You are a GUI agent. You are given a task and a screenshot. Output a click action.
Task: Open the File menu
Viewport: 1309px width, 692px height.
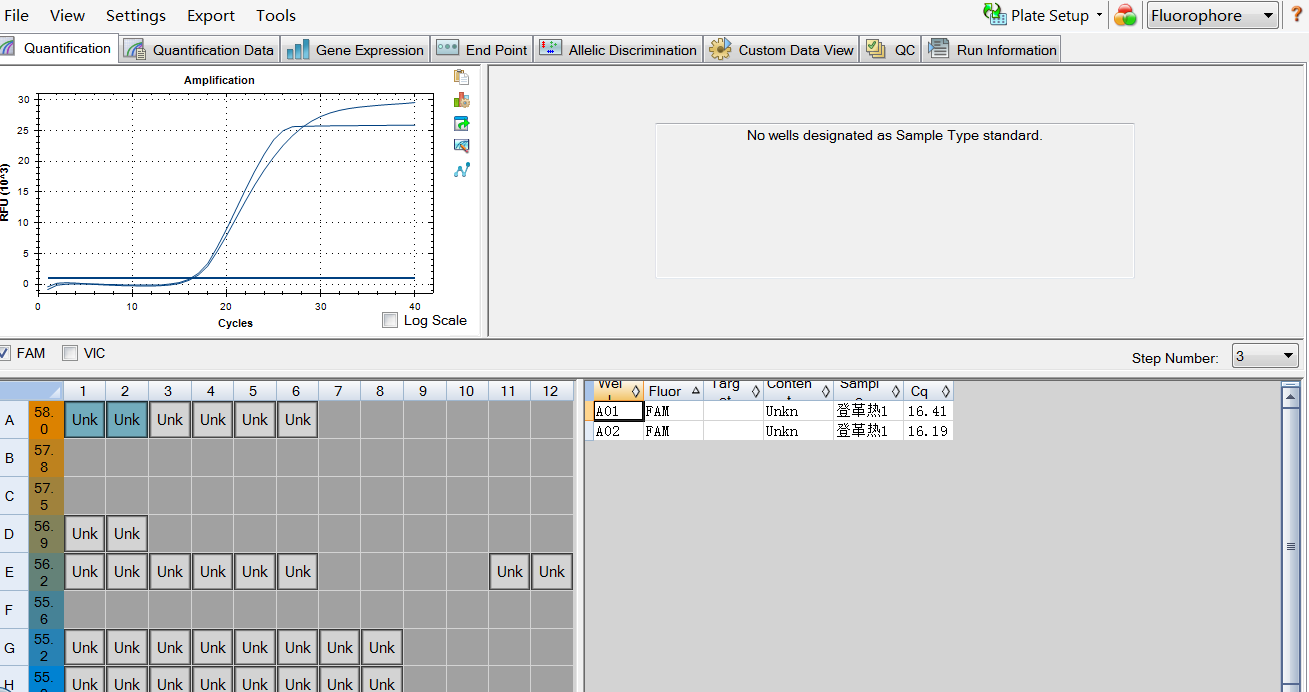(x=16, y=15)
